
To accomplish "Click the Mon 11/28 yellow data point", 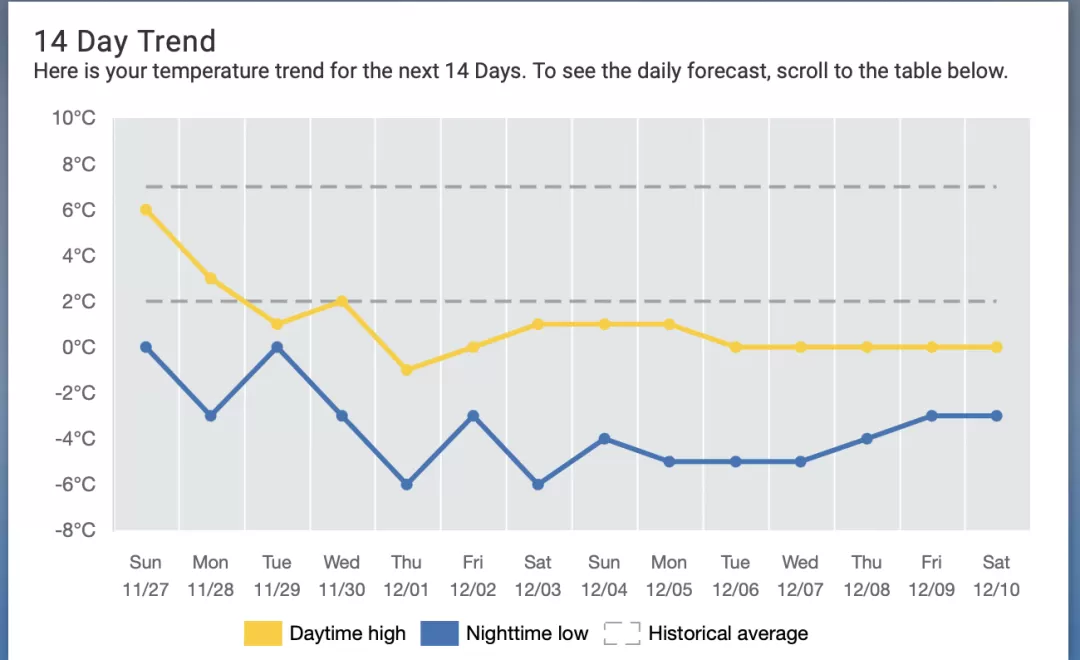I will pyautogui.click(x=211, y=278).
